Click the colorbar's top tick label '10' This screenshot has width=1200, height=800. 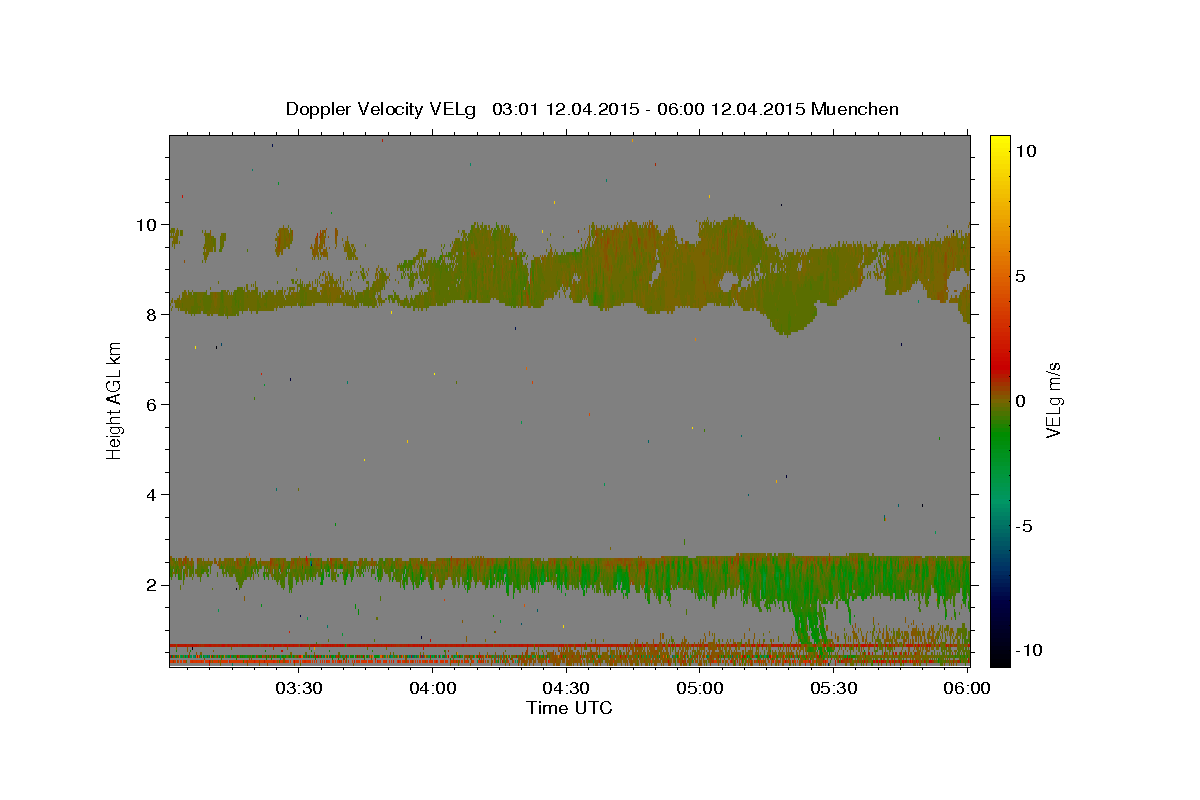coord(1024,151)
